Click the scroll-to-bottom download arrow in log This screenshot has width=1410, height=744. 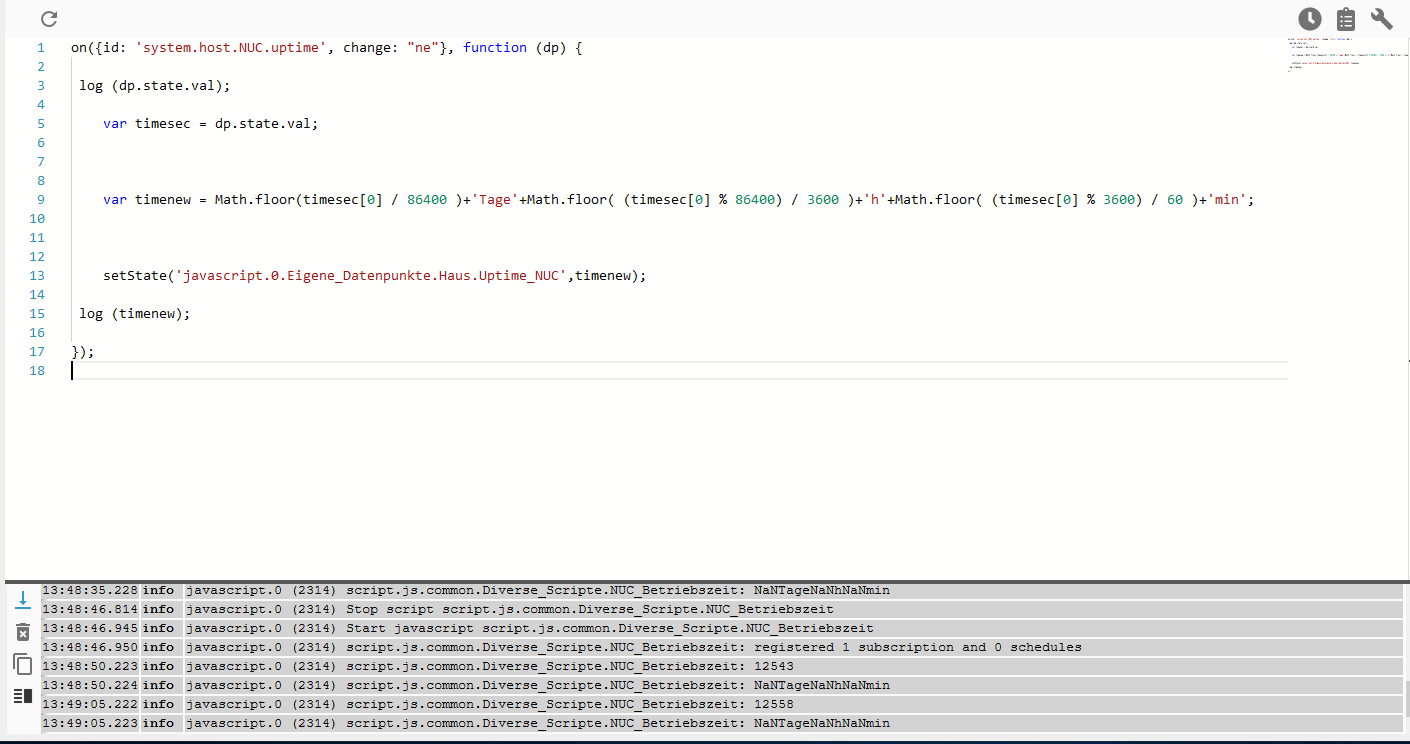[x=23, y=600]
